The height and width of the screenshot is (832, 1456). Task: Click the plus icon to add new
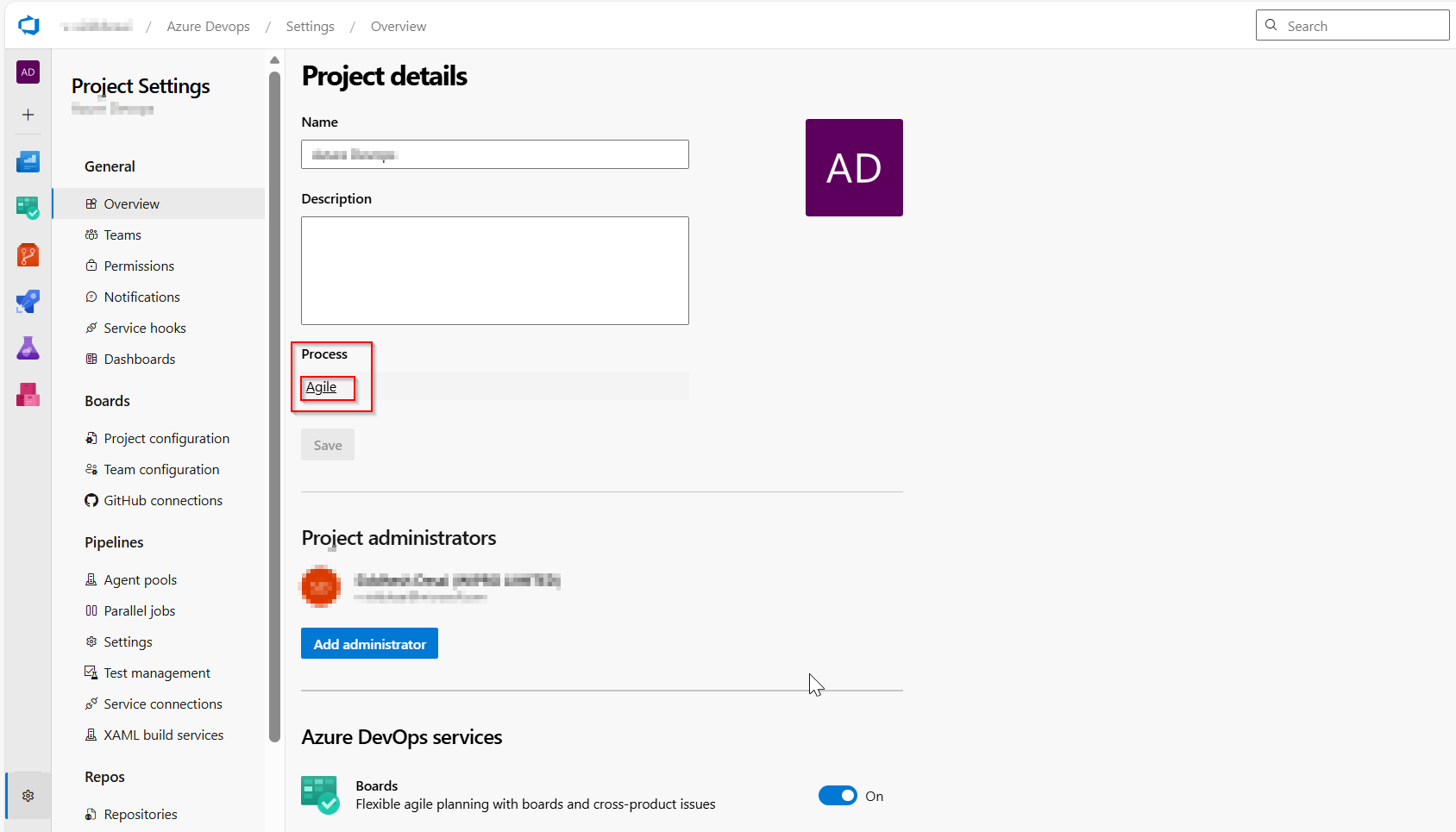pyautogui.click(x=28, y=115)
